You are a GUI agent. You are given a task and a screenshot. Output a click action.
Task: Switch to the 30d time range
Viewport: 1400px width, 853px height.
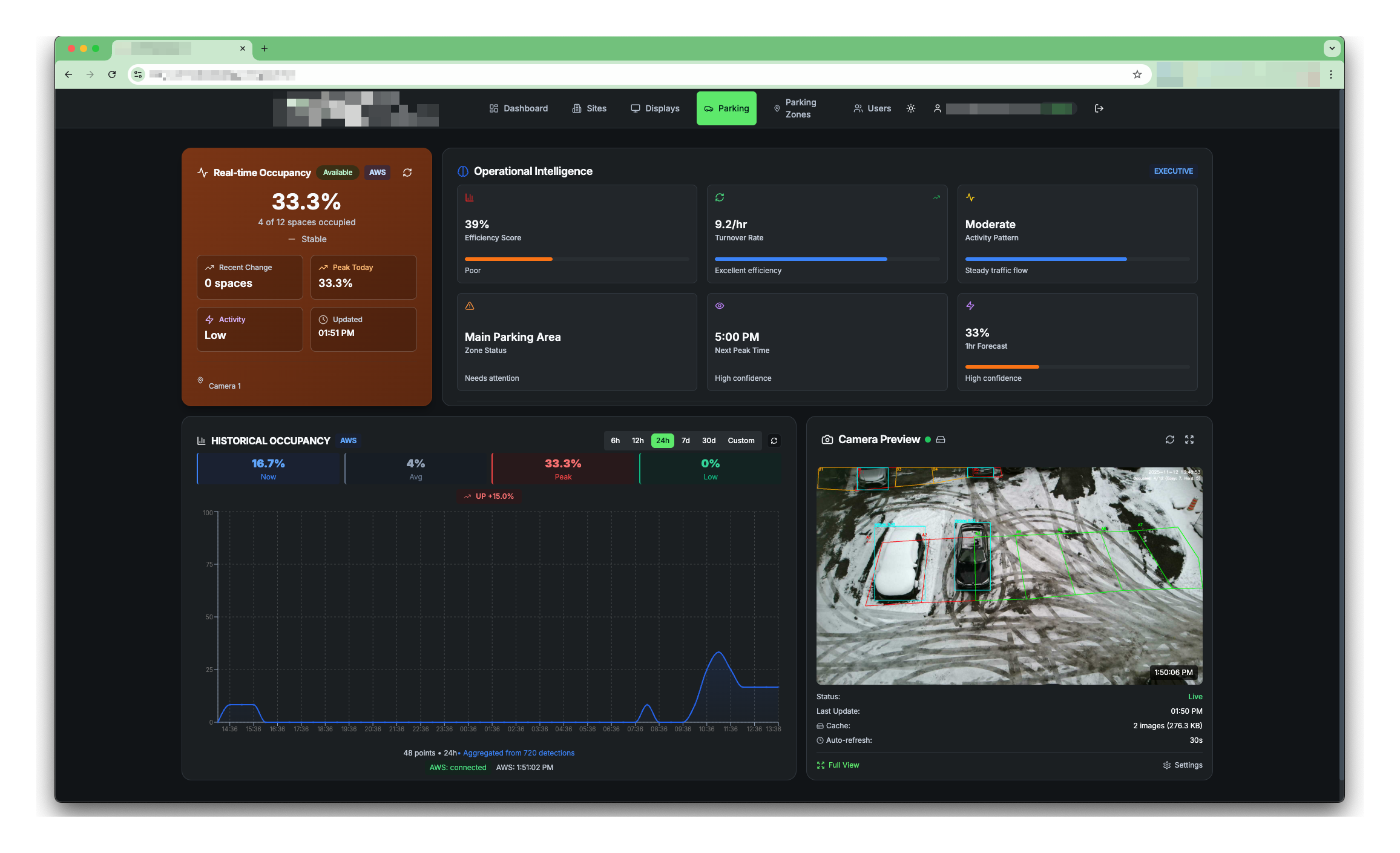[x=708, y=441]
